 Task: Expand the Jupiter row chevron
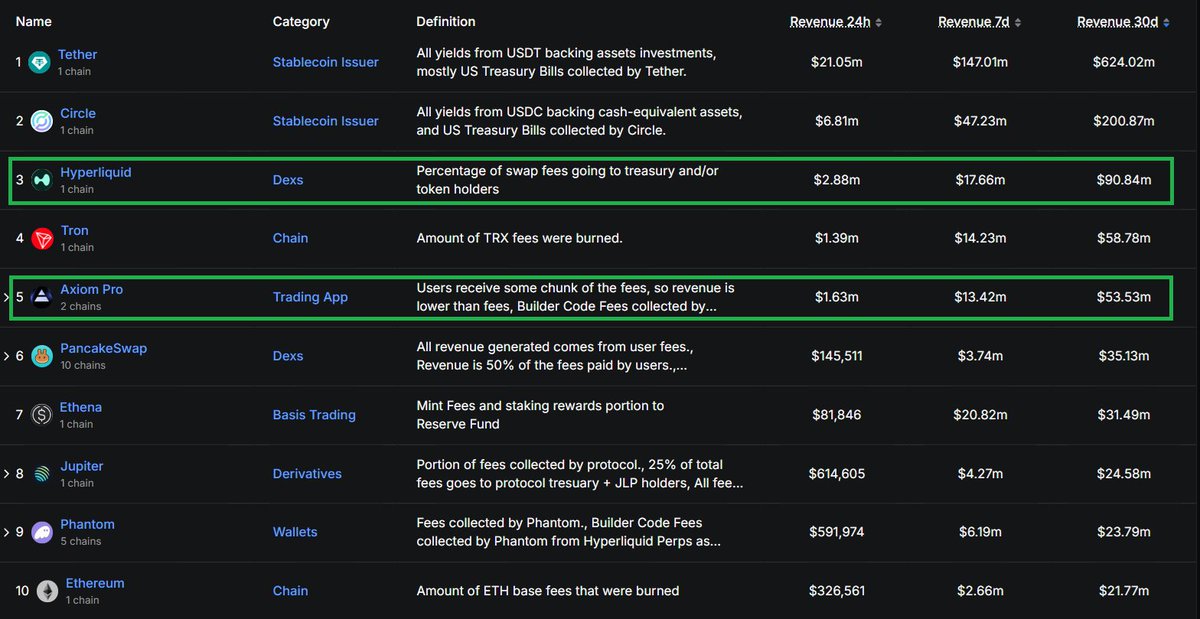[6, 474]
